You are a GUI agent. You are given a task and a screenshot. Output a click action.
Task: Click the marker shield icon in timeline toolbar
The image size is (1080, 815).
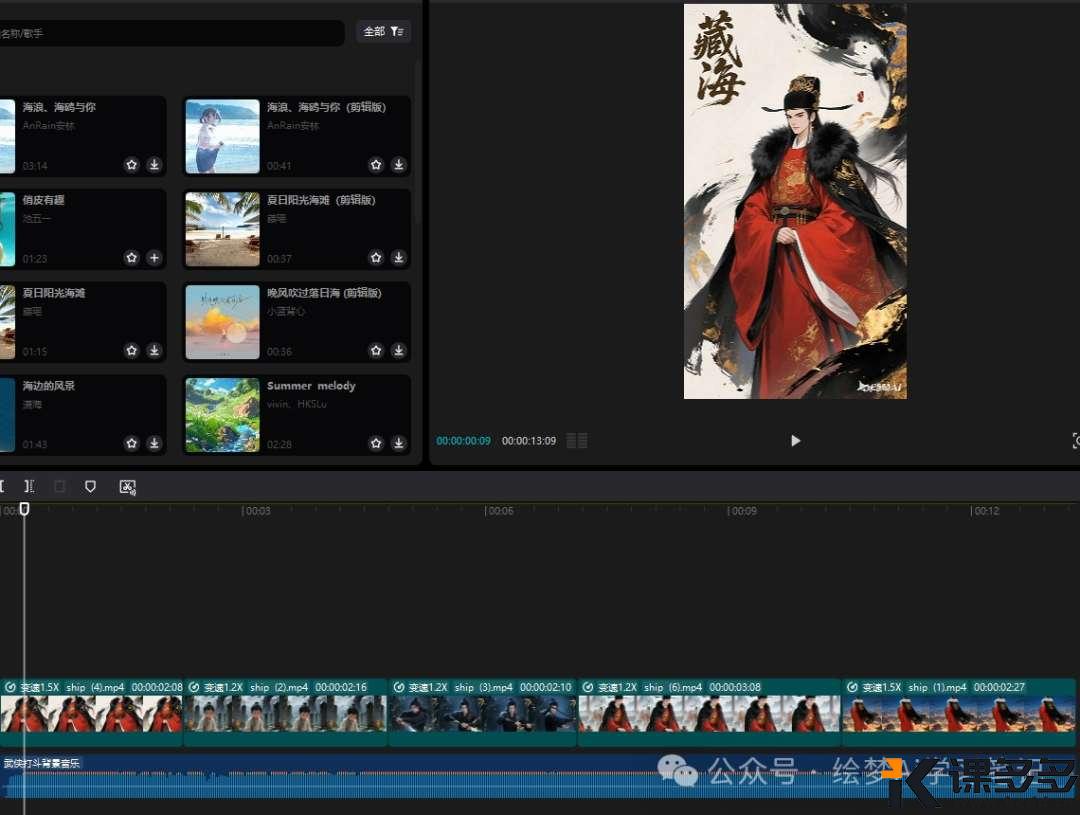[x=90, y=486]
